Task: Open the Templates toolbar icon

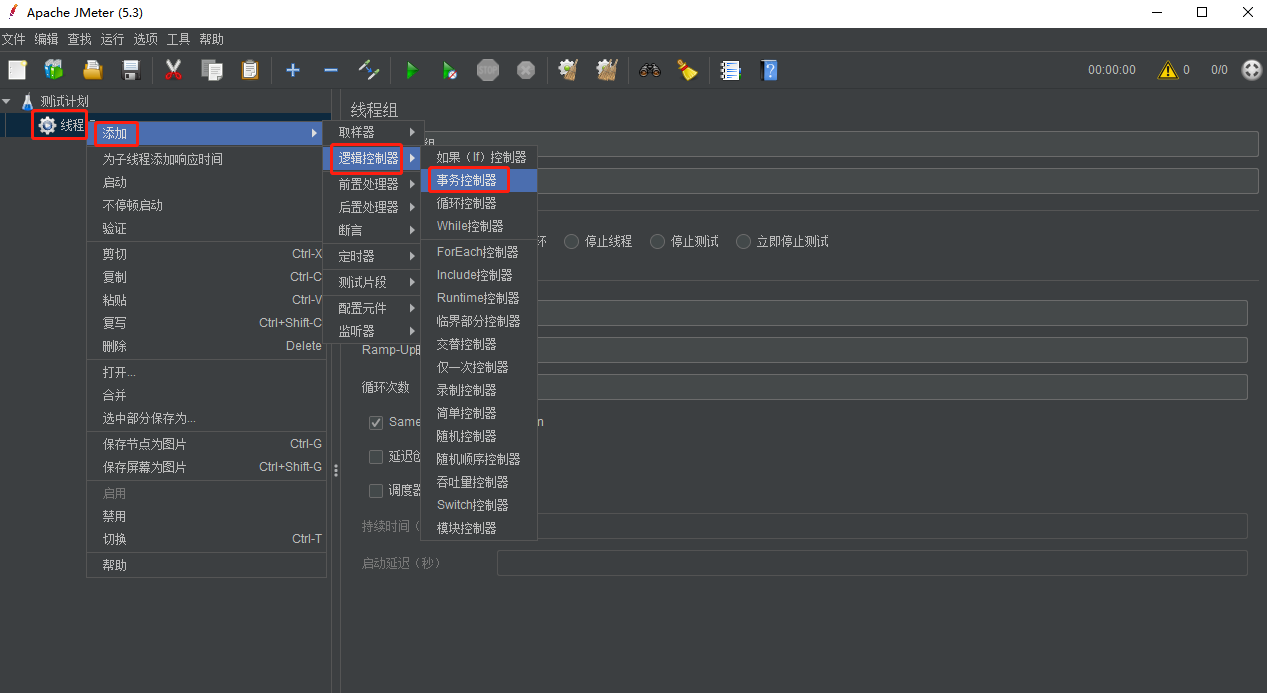Action: pos(54,70)
